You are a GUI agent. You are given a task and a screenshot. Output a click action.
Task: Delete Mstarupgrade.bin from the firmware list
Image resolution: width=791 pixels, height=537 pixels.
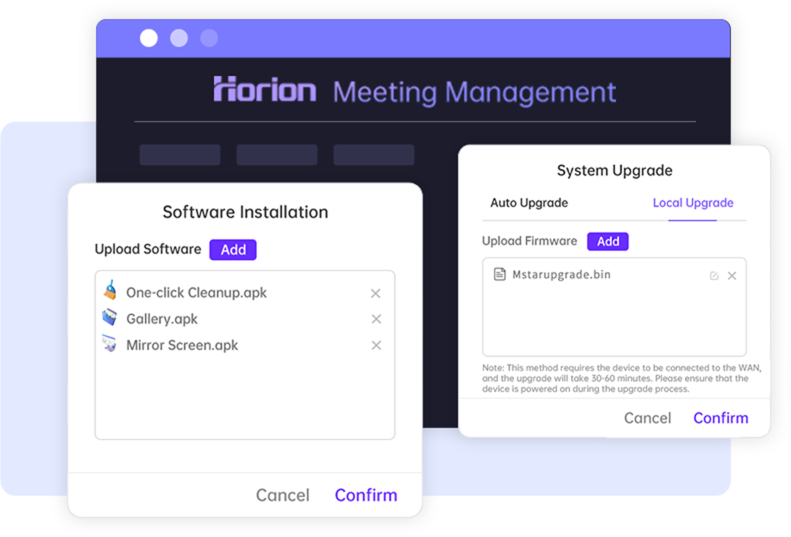[x=732, y=276]
